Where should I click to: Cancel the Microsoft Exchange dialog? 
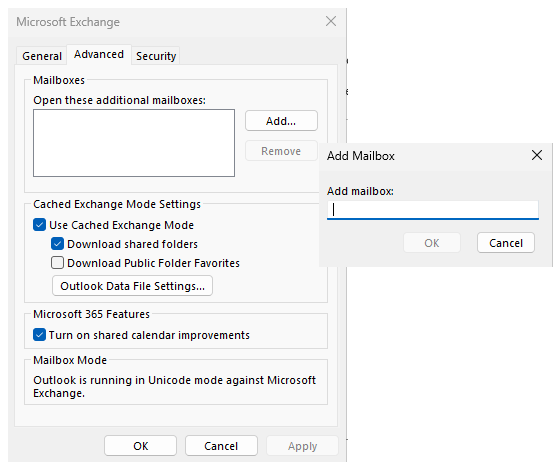tap(221, 446)
